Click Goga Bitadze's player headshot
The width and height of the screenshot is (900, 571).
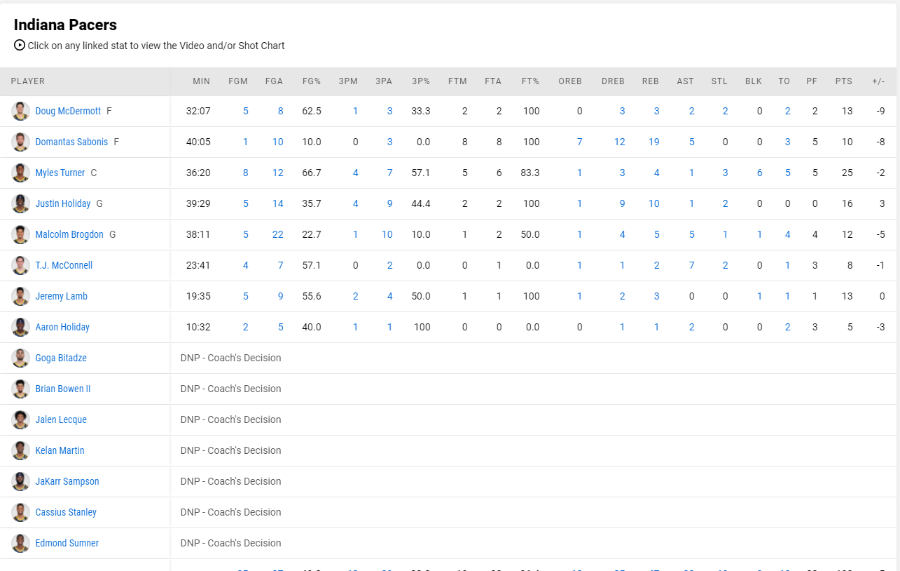pyautogui.click(x=21, y=358)
